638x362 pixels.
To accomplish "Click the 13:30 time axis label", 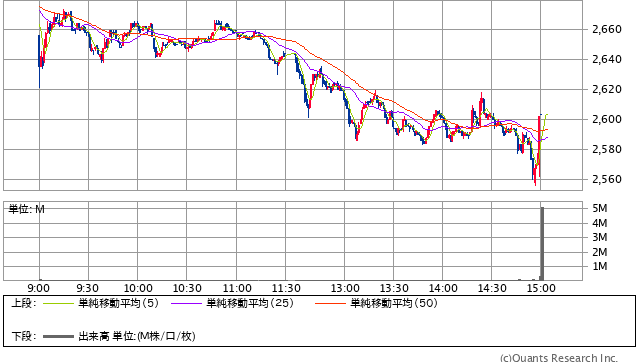I will click(394, 288).
